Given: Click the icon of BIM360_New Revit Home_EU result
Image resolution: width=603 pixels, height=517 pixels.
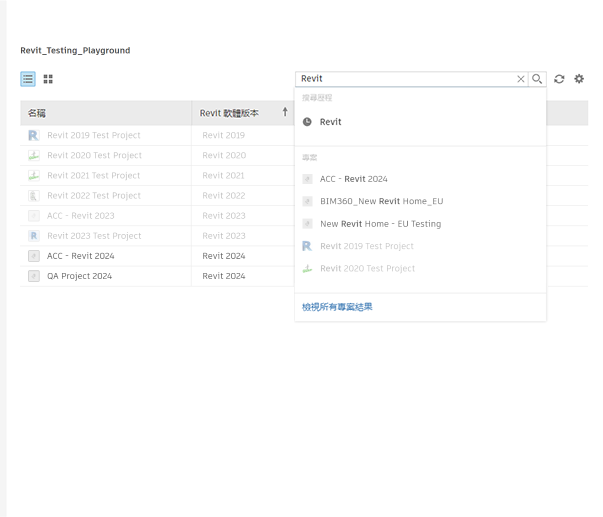Looking at the screenshot, I should 307,201.
